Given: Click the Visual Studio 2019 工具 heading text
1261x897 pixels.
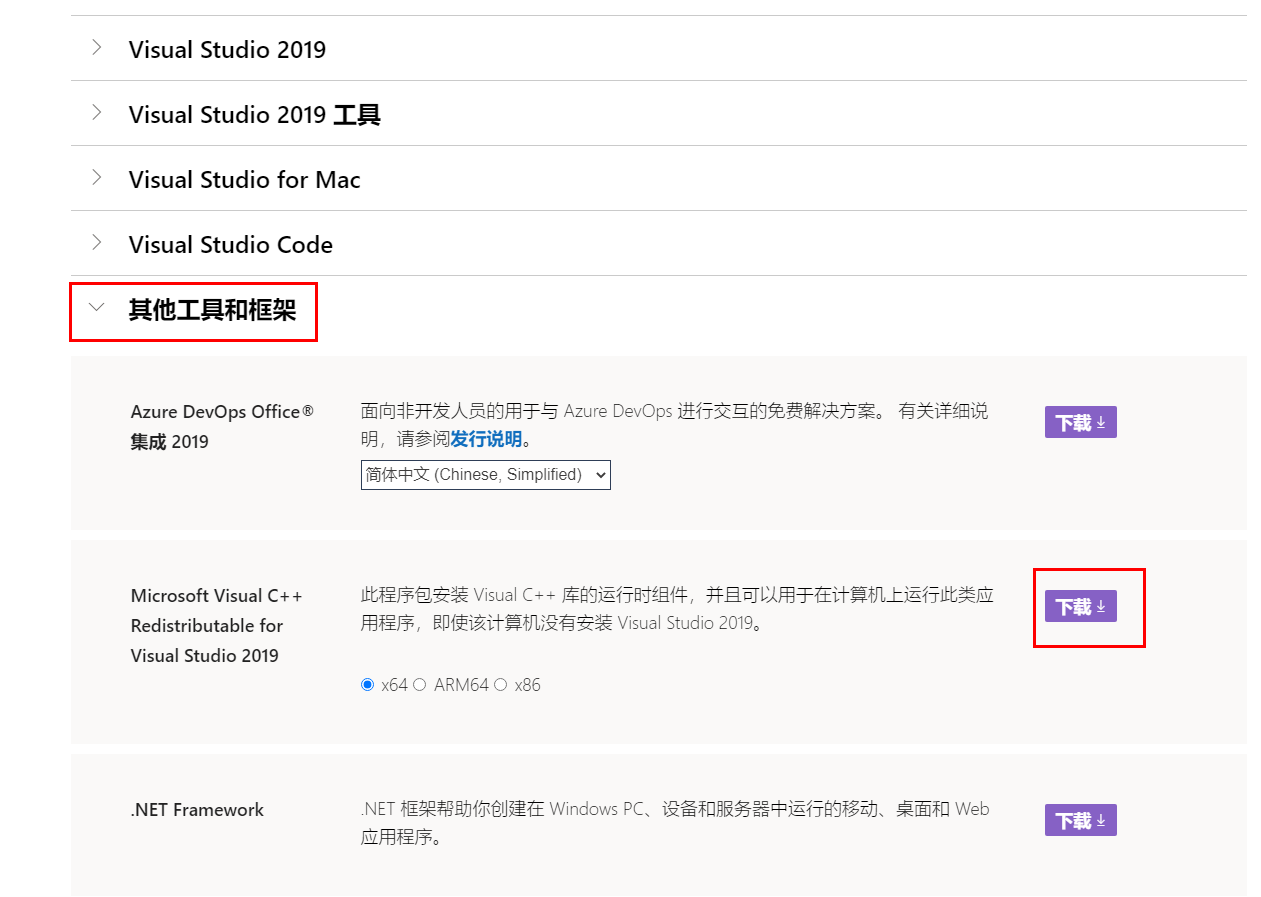Looking at the screenshot, I should 255,115.
